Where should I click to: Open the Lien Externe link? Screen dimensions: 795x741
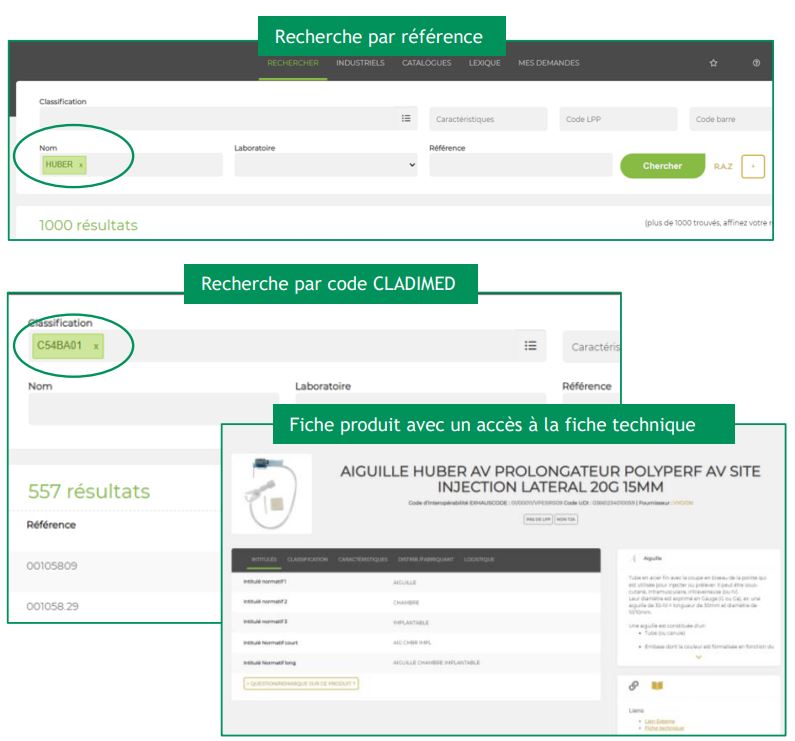click(660, 721)
